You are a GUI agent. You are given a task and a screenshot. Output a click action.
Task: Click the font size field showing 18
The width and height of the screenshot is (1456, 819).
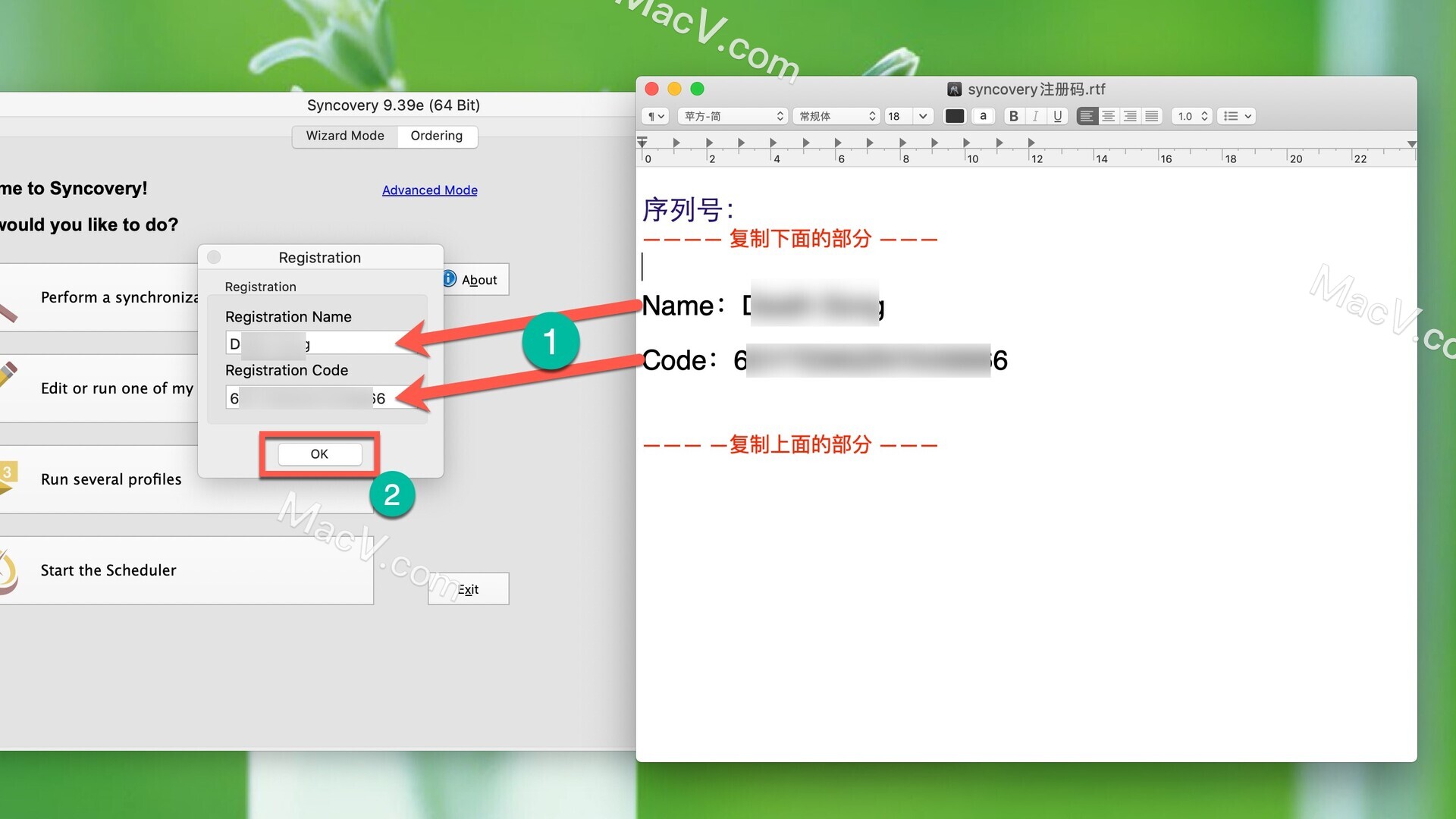pos(899,116)
